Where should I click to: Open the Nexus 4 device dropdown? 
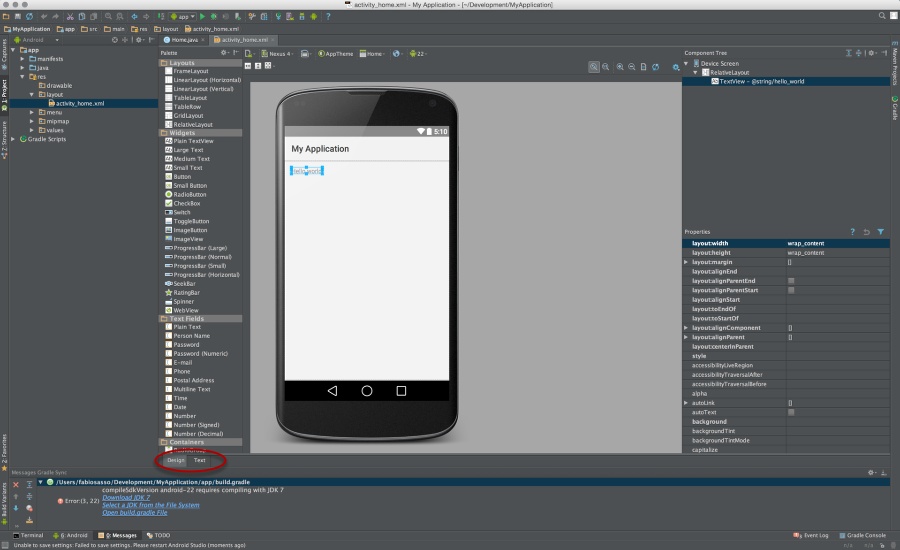pos(277,53)
